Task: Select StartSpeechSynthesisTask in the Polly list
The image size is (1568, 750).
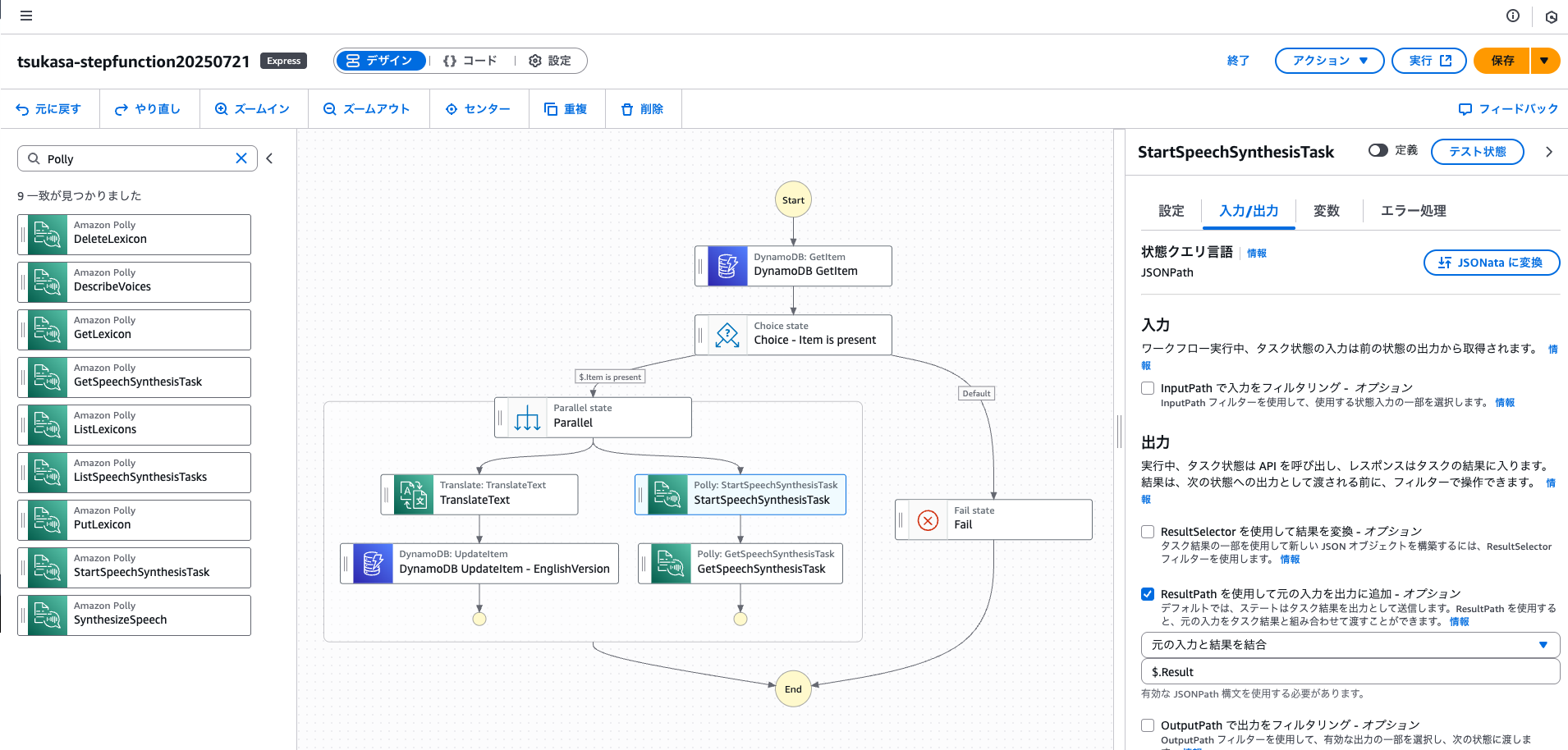Action: pyautogui.click(x=134, y=568)
